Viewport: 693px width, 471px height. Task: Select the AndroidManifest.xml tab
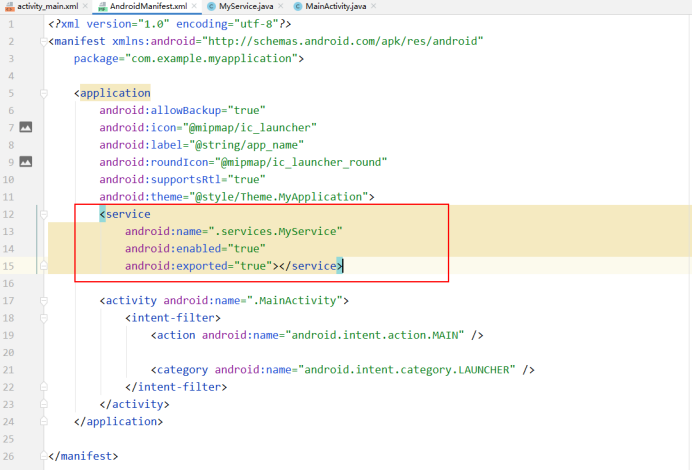(148, 6)
